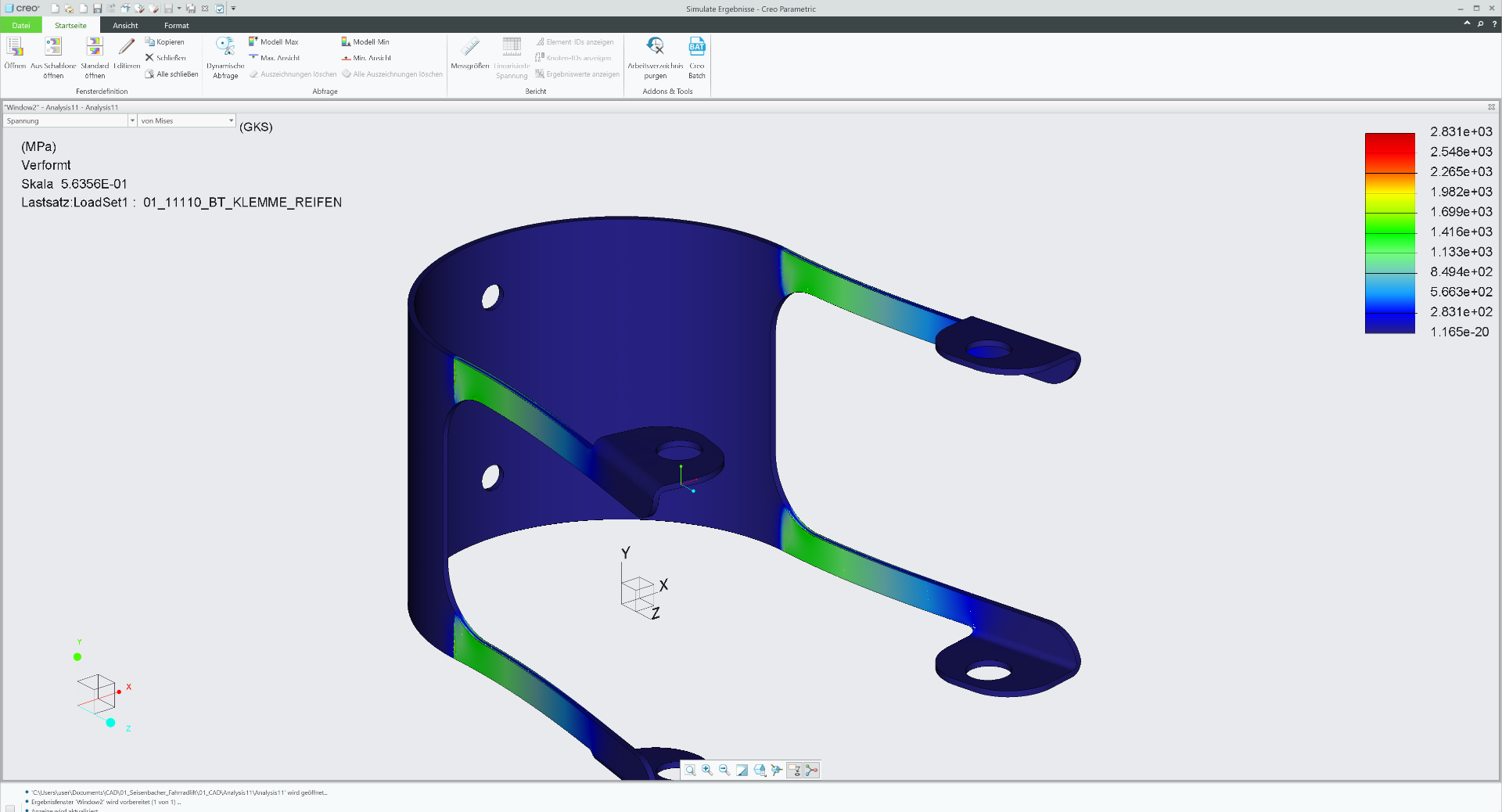Click the grayed Knoten-IDs anzeigen button
Viewport: 1502px width, 812px height.
[x=573, y=58]
